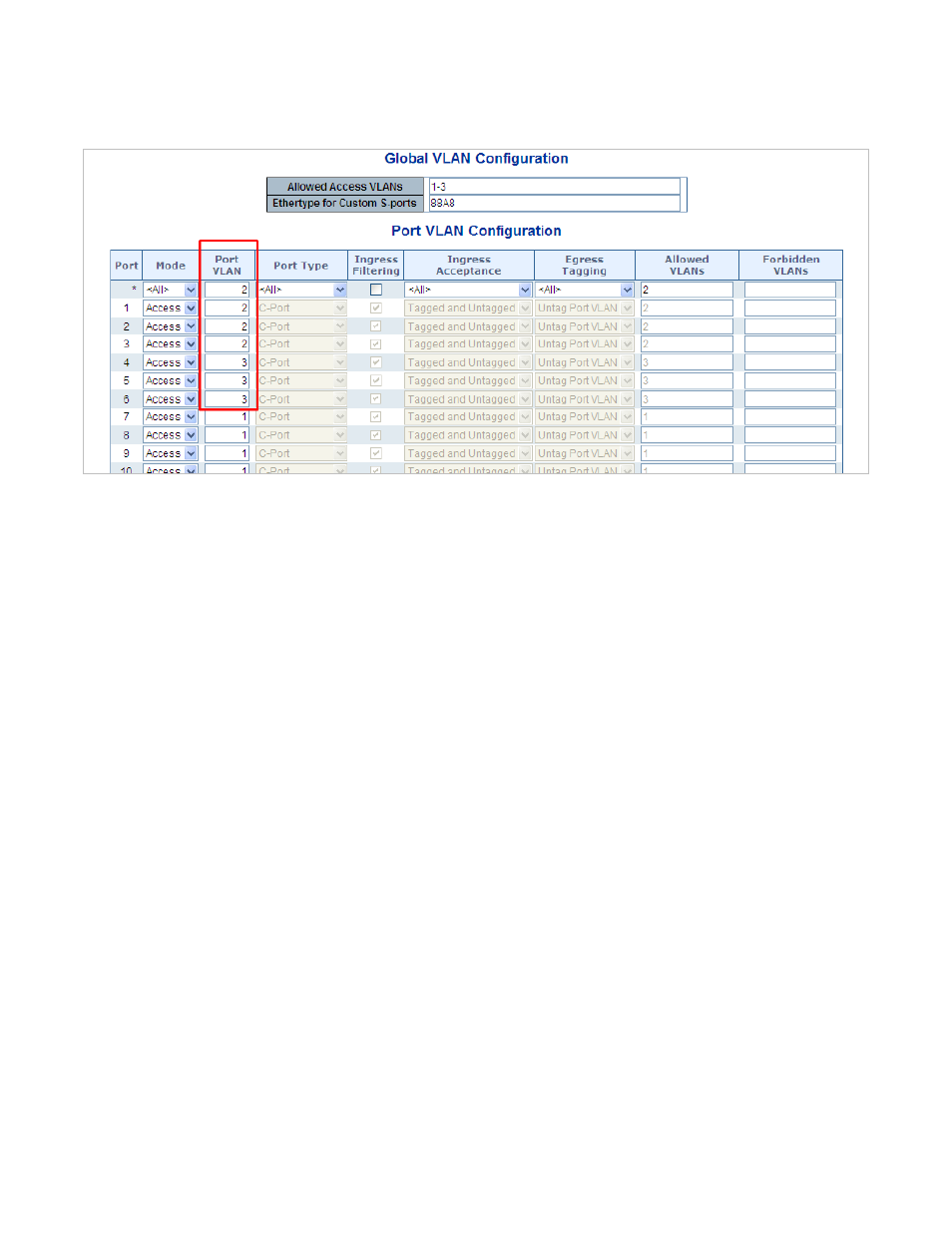Toggle Ingress Filtering checkbox for port 5

[376, 380]
